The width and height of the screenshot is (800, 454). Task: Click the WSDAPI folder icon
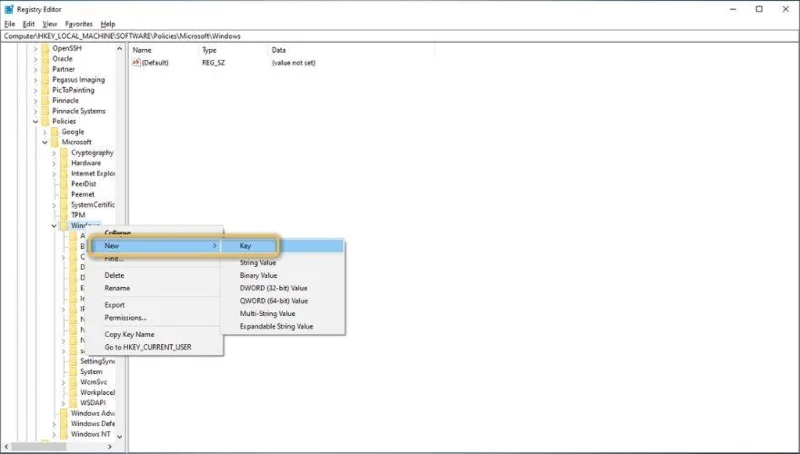[x=73, y=403]
